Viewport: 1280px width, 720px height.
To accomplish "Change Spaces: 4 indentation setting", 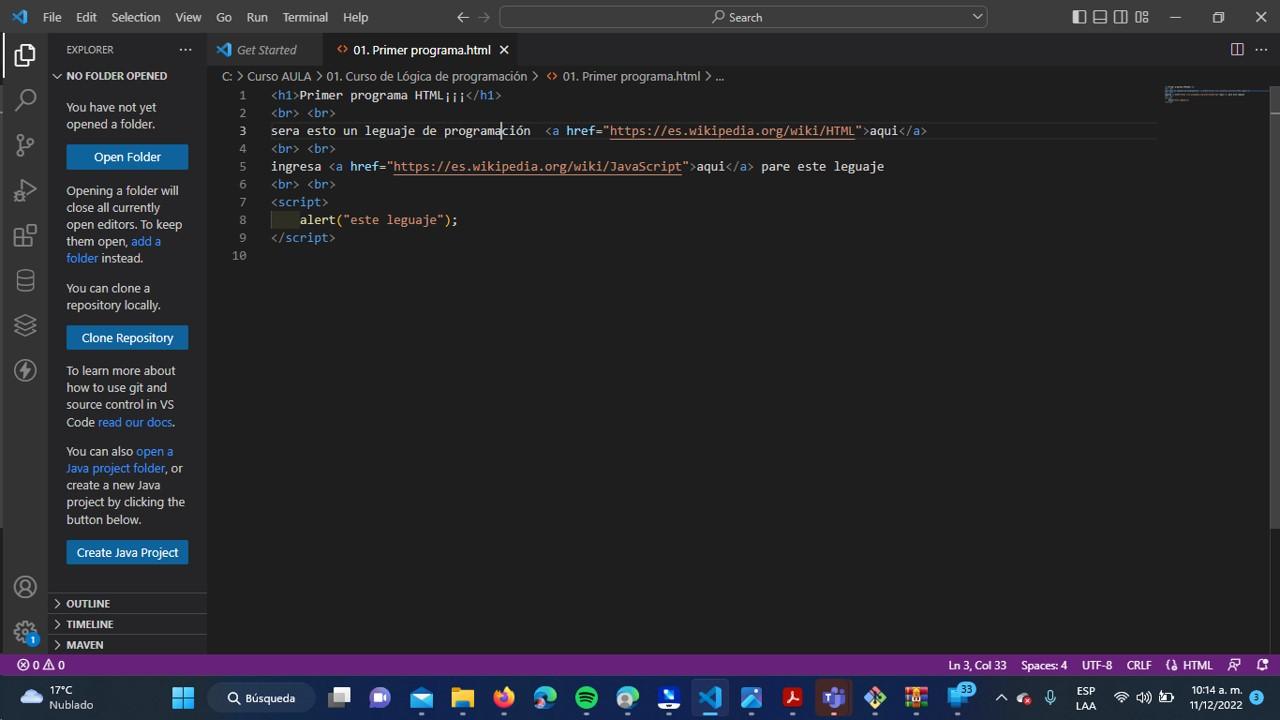I will pos(1043,665).
